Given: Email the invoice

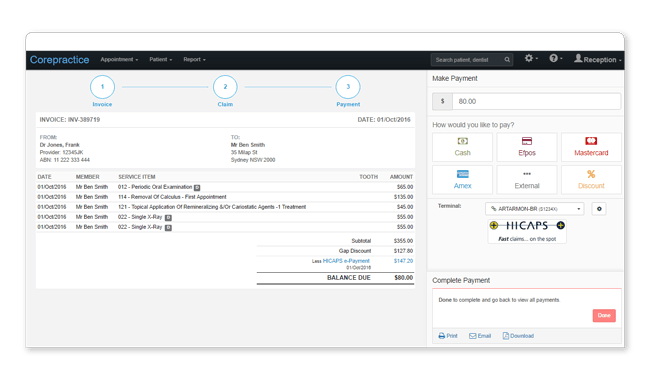Looking at the screenshot, I should click(x=480, y=336).
